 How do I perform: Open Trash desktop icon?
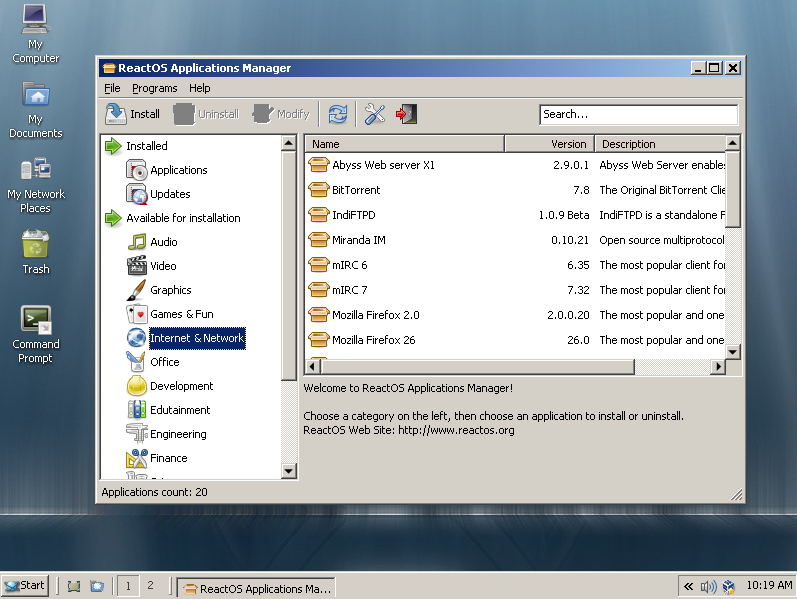point(35,252)
